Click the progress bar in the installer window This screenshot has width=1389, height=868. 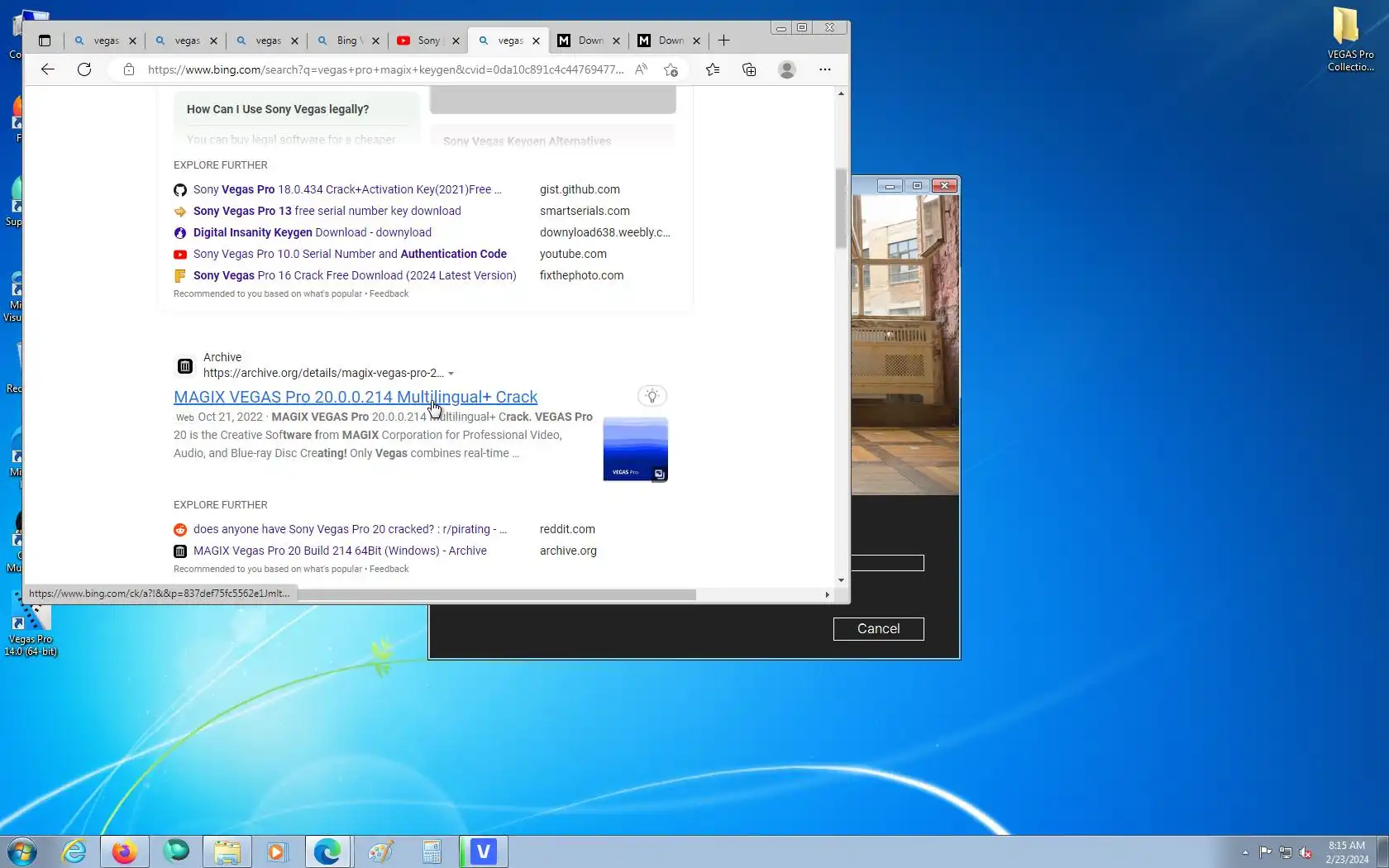coord(887,563)
